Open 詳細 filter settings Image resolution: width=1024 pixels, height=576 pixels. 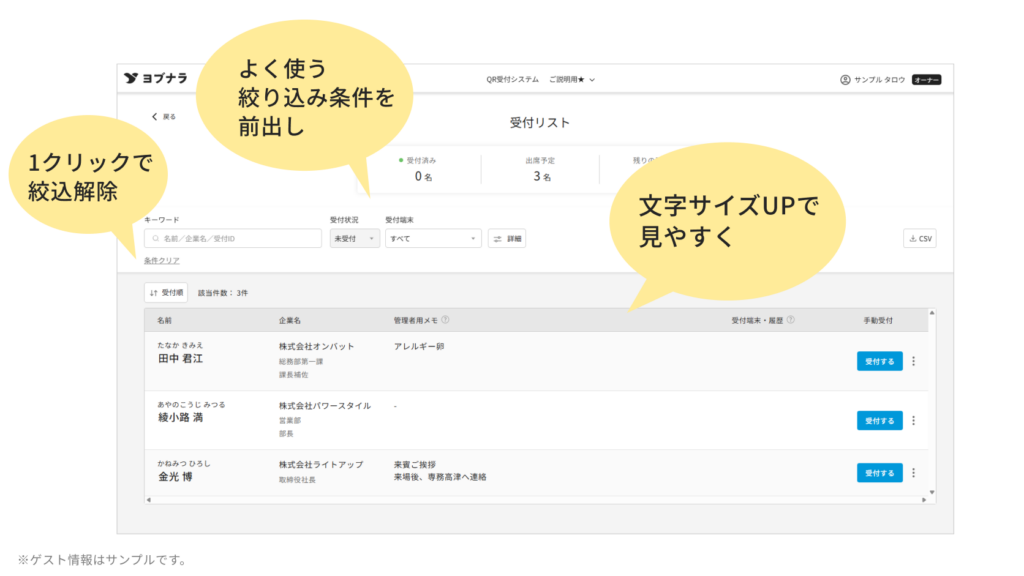tap(507, 239)
